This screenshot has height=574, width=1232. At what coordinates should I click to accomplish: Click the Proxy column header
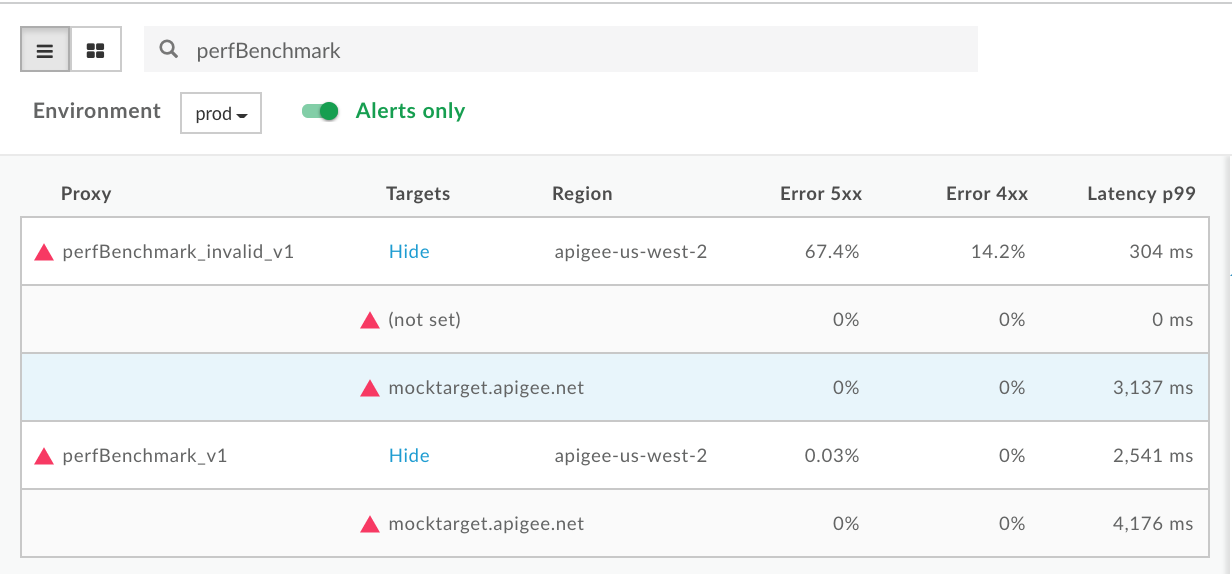[x=86, y=194]
